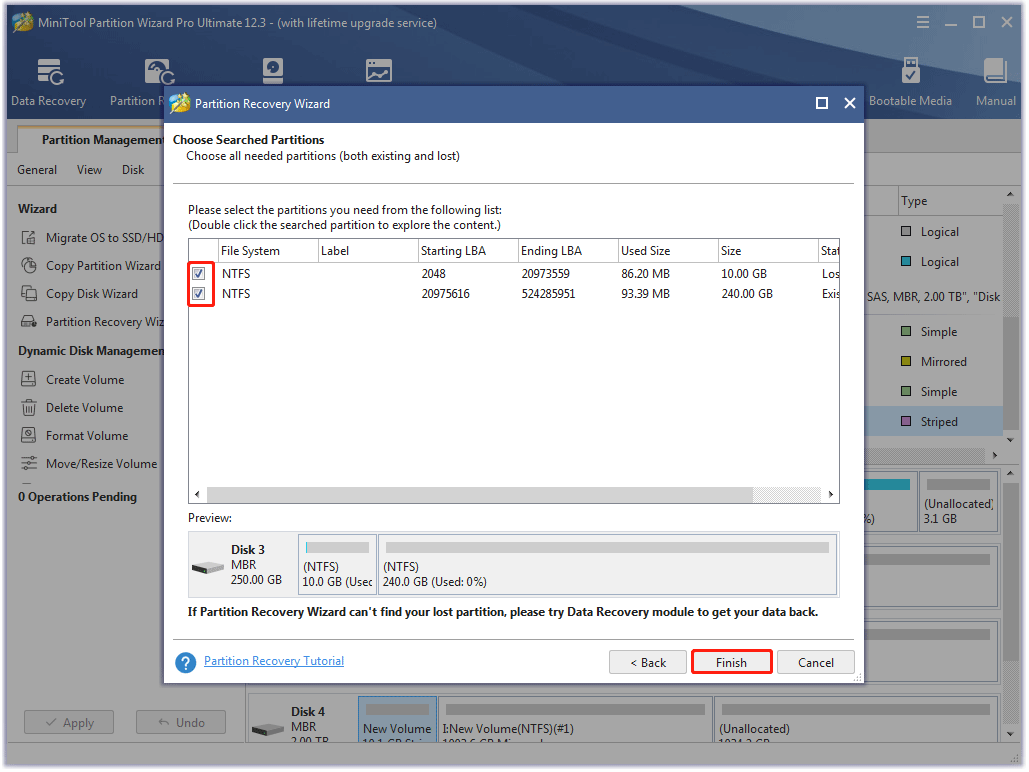Open the Disk menu

click(x=133, y=170)
